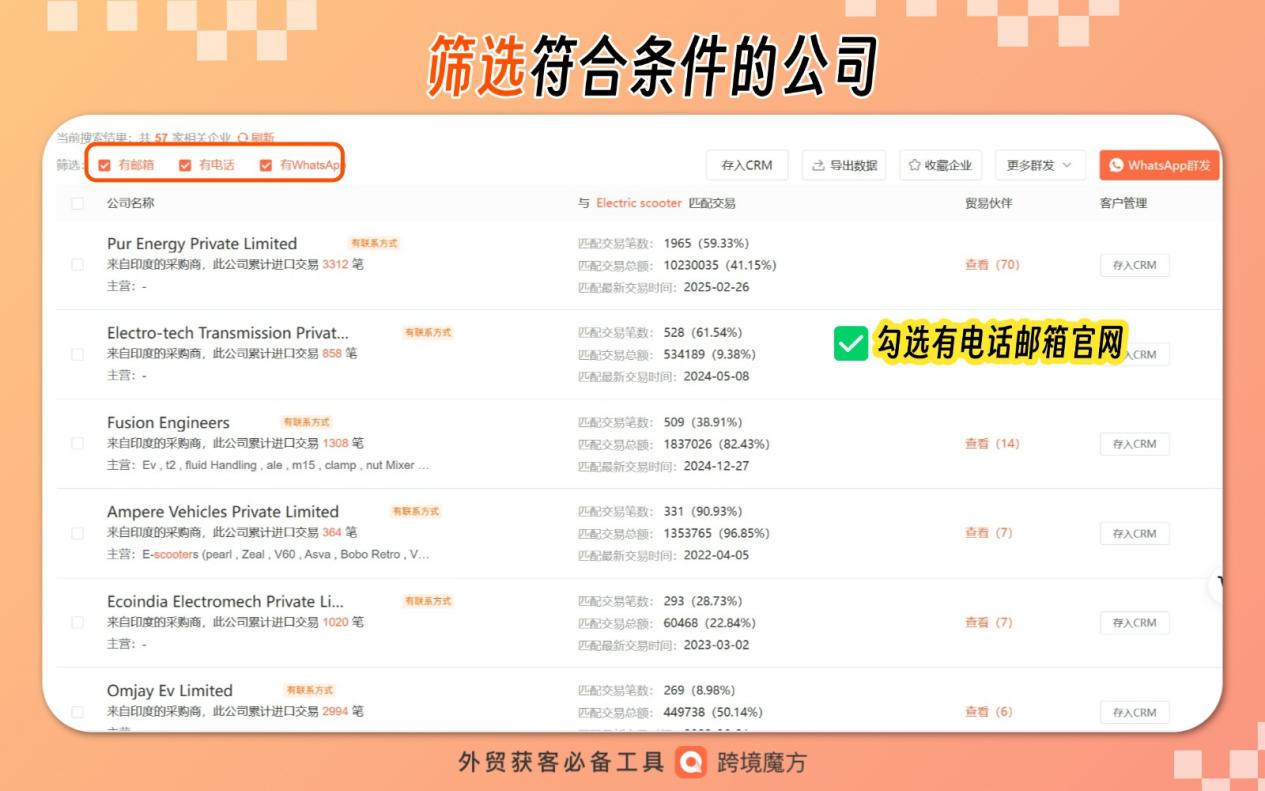Click the 客户管理 column header
Image resolution: width=1265 pixels, height=791 pixels.
coord(1124,203)
